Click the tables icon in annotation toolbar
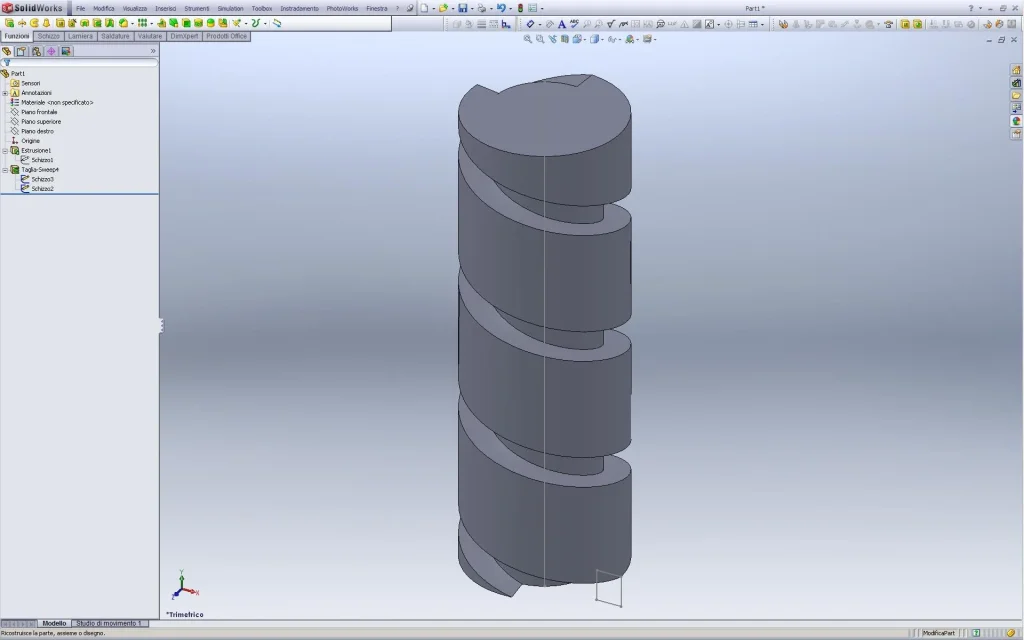This screenshot has height=640, width=1024. [753, 24]
